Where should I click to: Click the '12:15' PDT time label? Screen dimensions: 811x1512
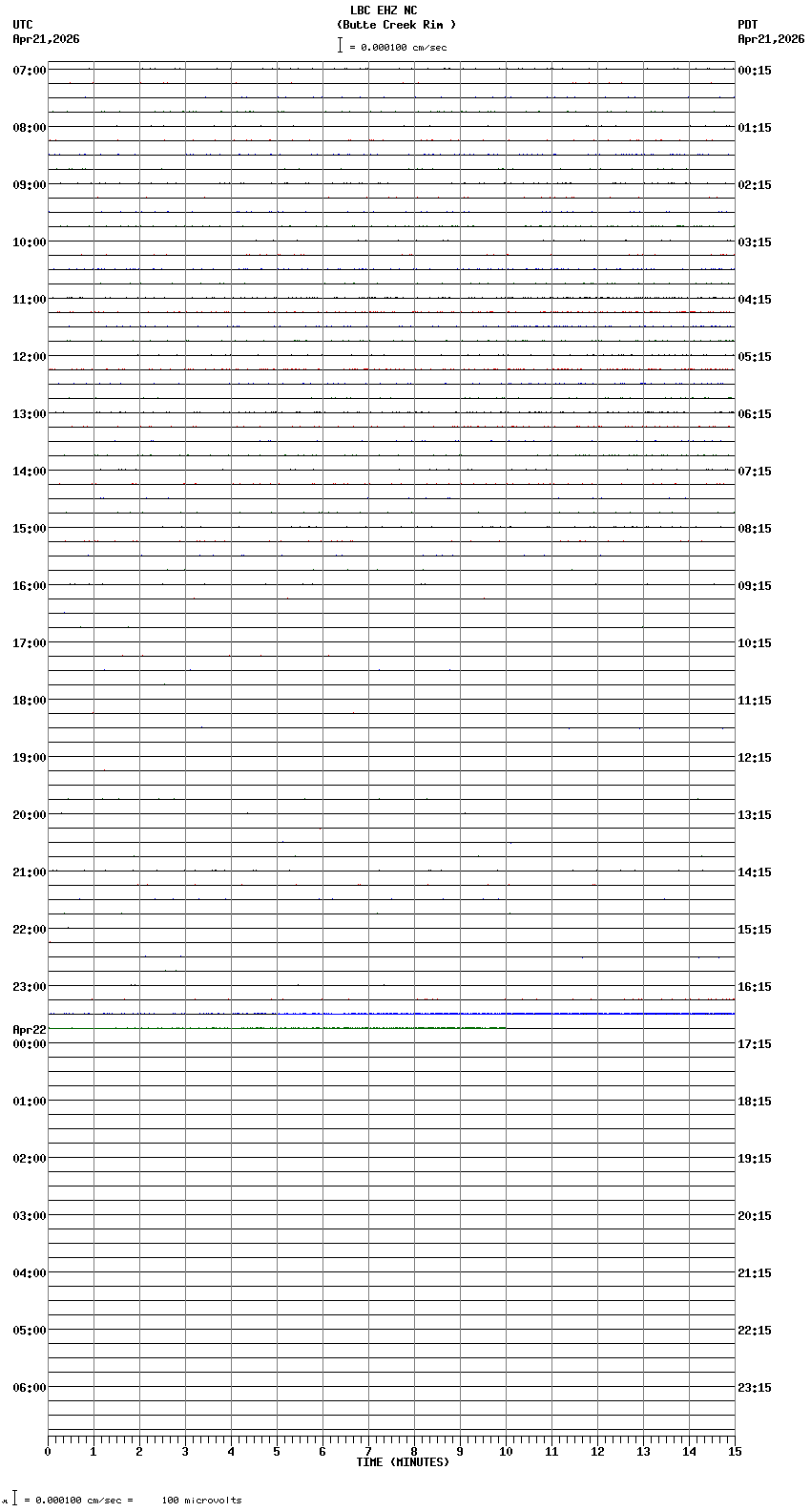tap(755, 758)
